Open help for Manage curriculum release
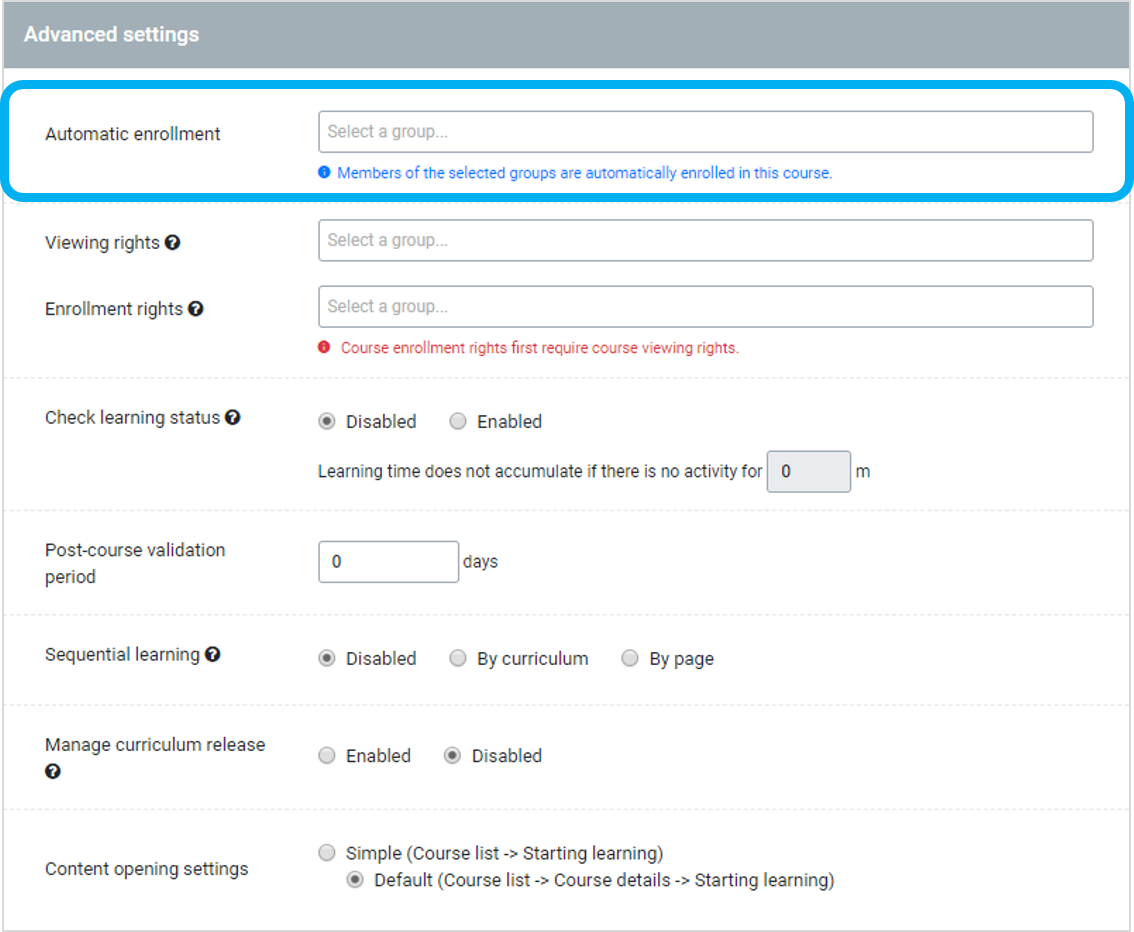Screen dimensions: 1134x932 (51, 770)
